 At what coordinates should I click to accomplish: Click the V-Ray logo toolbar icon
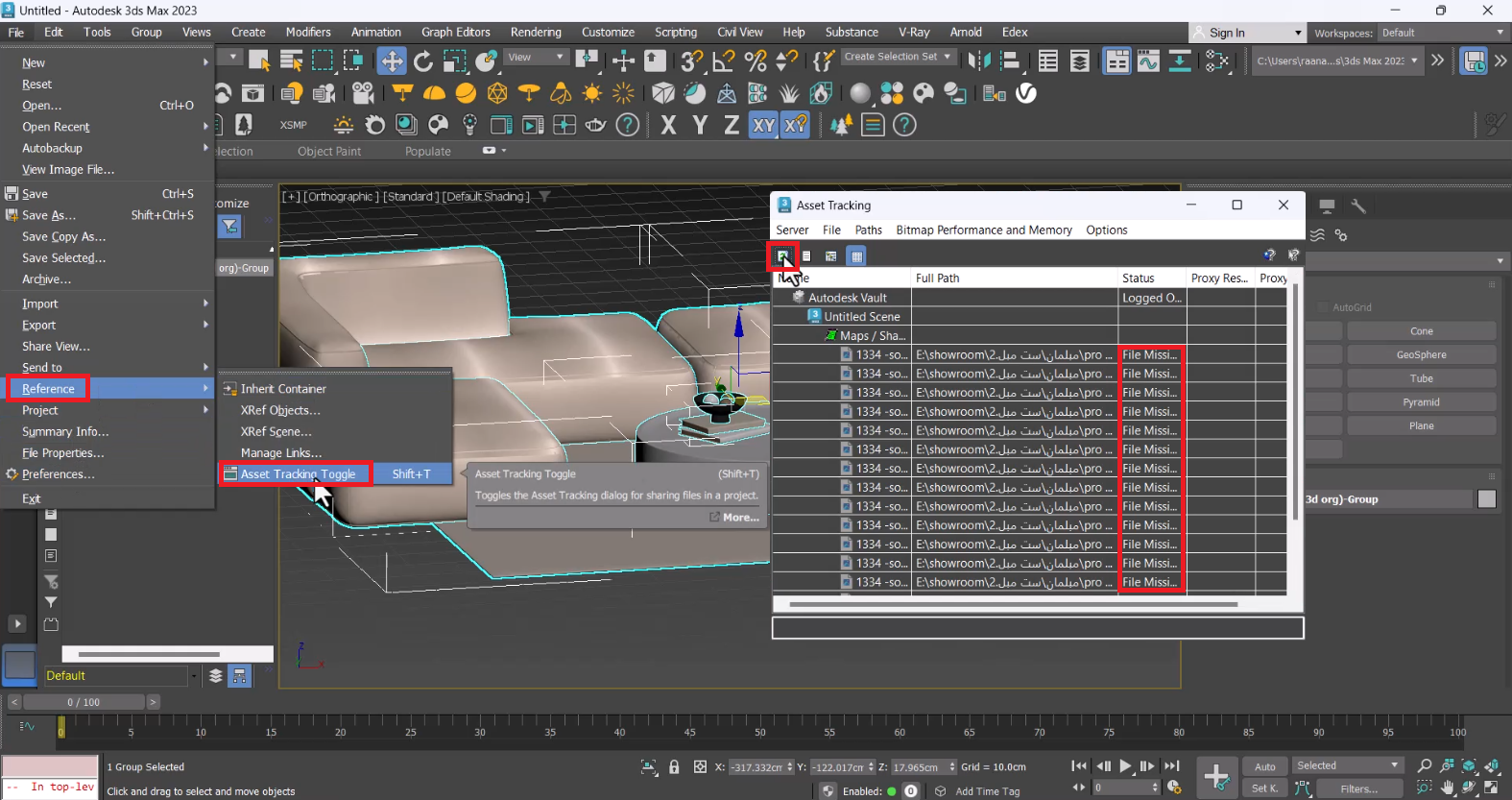point(1026,93)
